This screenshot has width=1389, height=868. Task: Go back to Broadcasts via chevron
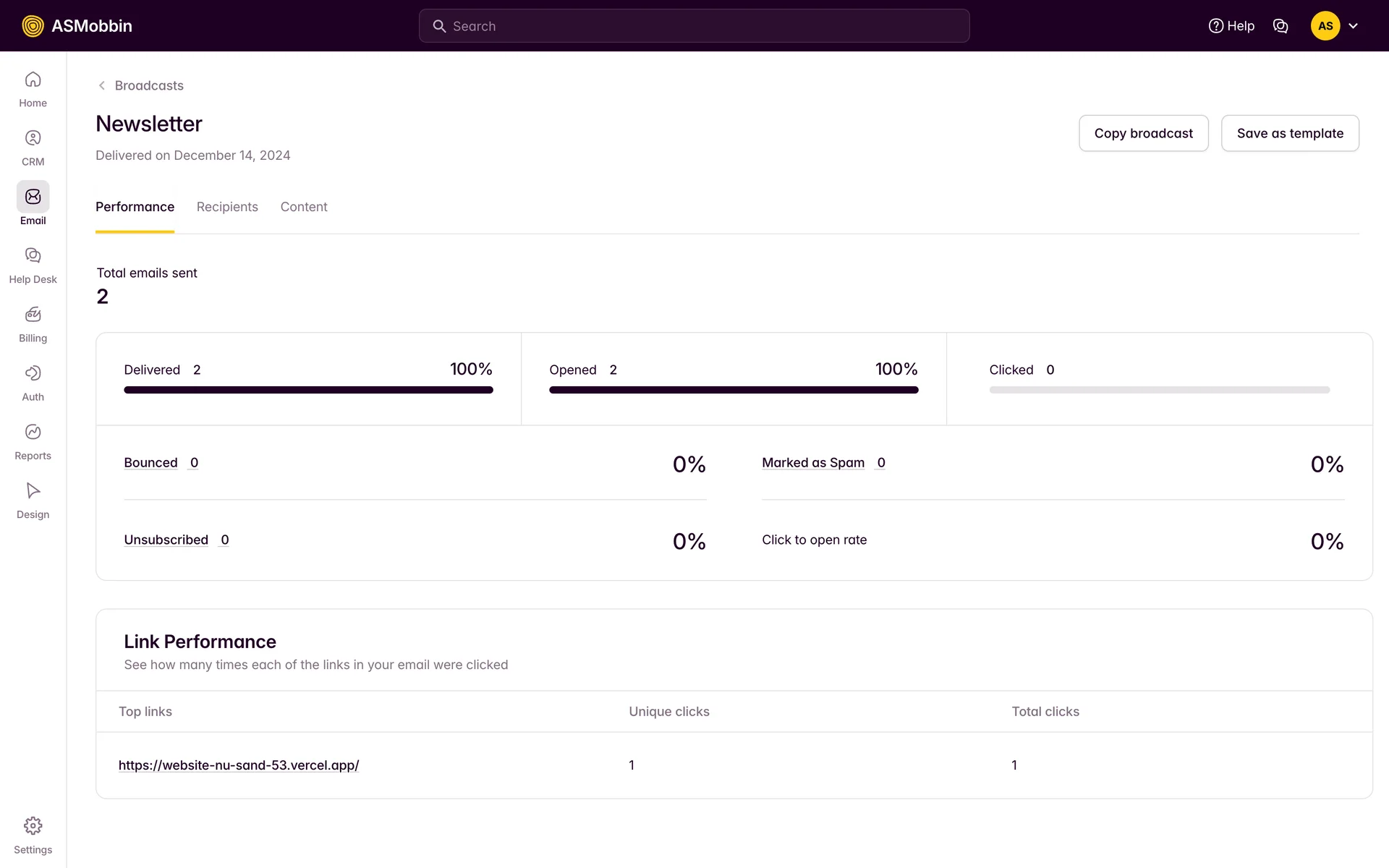pos(102,85)
